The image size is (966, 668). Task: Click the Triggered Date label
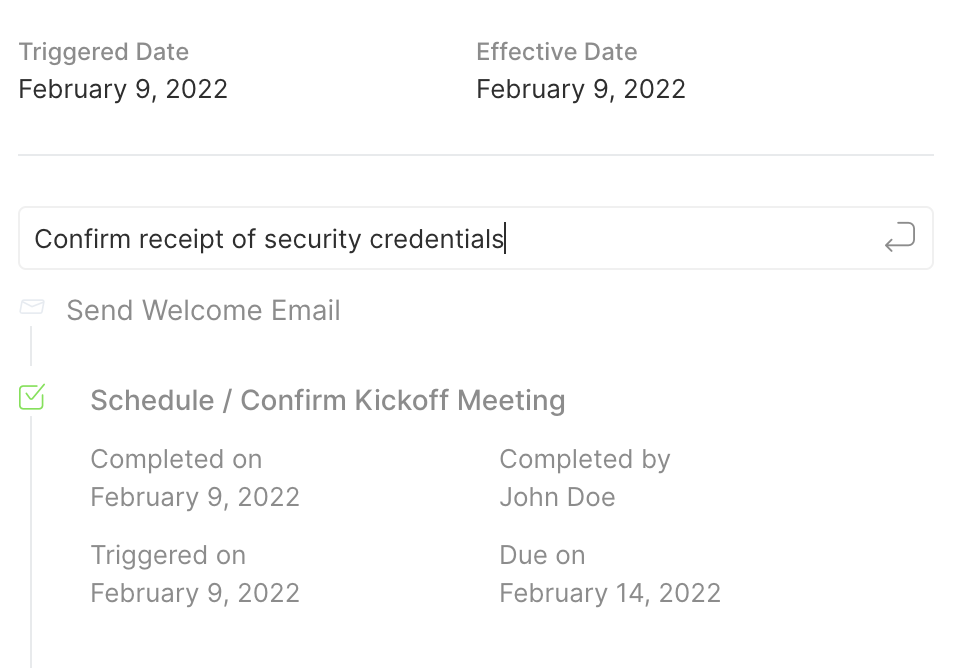(104, 52)
